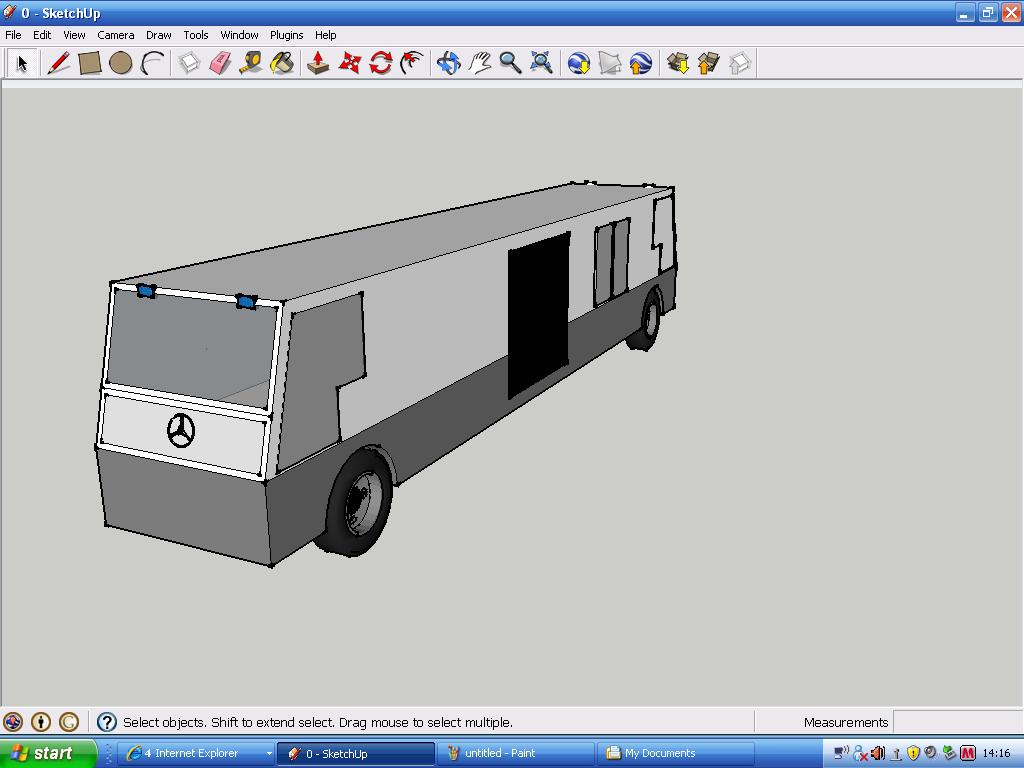This screenshot has width=1024, height=768.
Task: Click Place Model globe with orange arrow
Action: click(641, 63)
